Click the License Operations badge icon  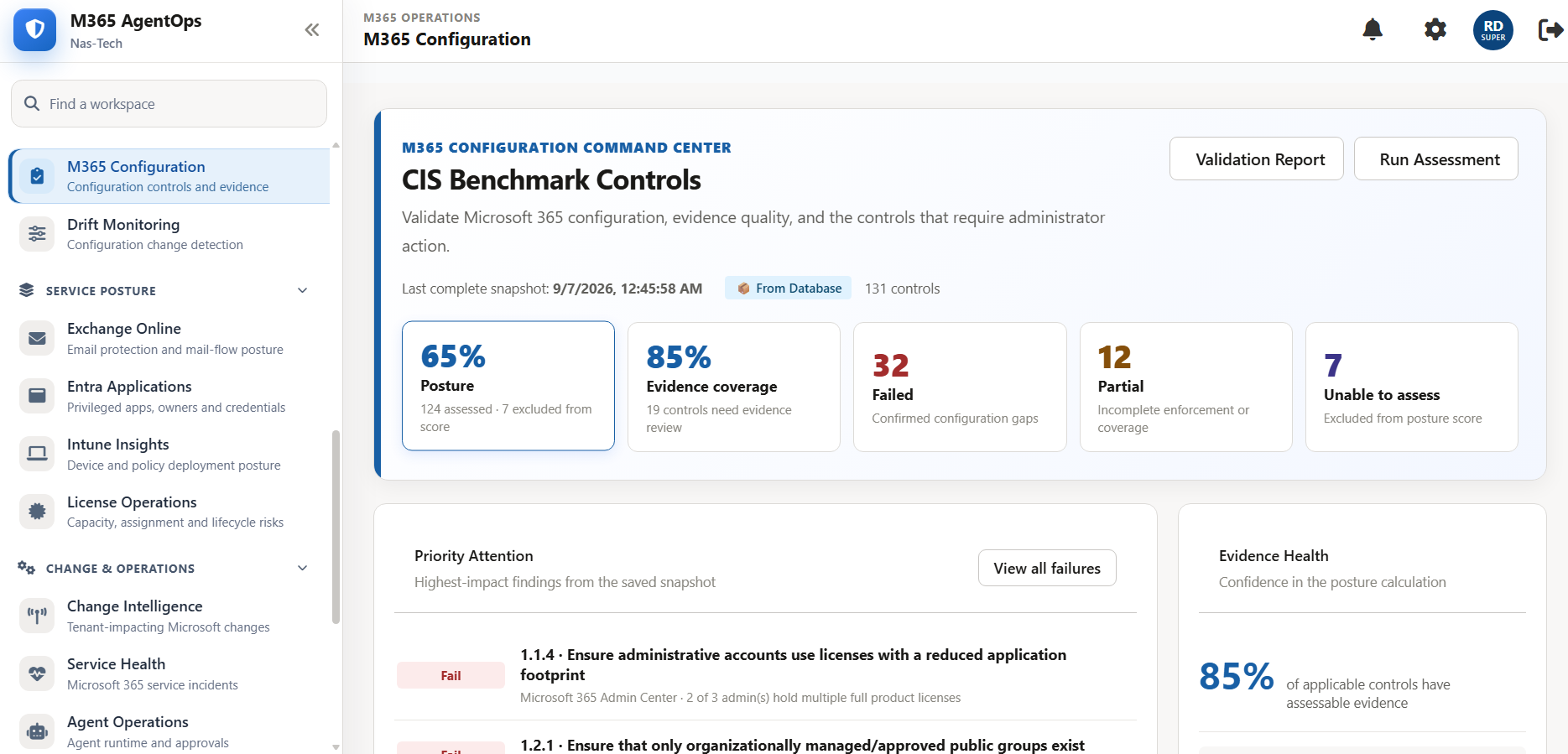(x=37, y=512)
